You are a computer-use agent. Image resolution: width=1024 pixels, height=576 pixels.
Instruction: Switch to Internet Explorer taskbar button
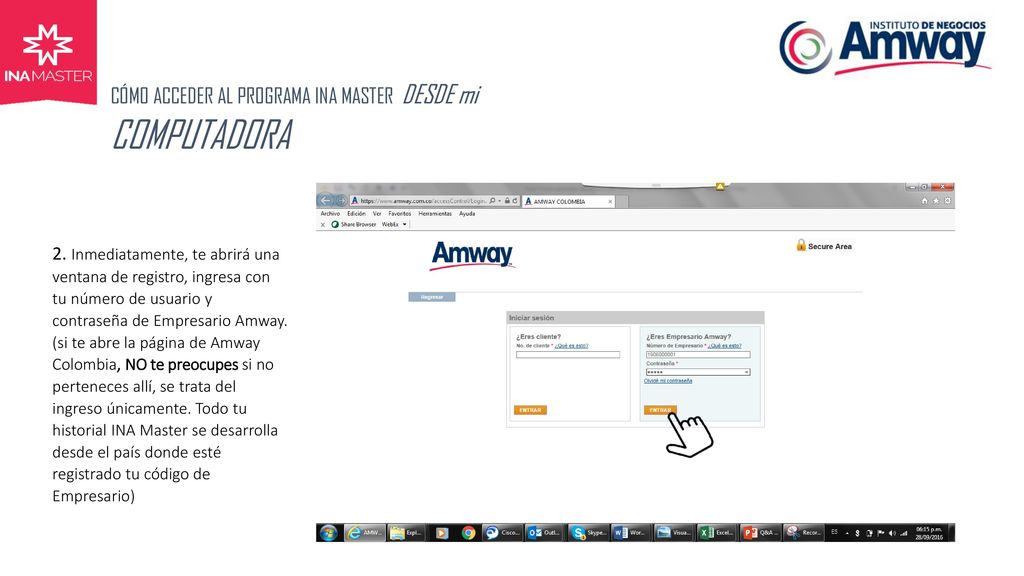point(365,533)
